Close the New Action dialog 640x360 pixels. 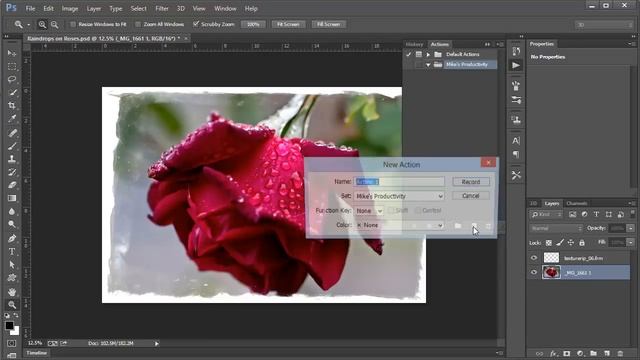point(488,163)
